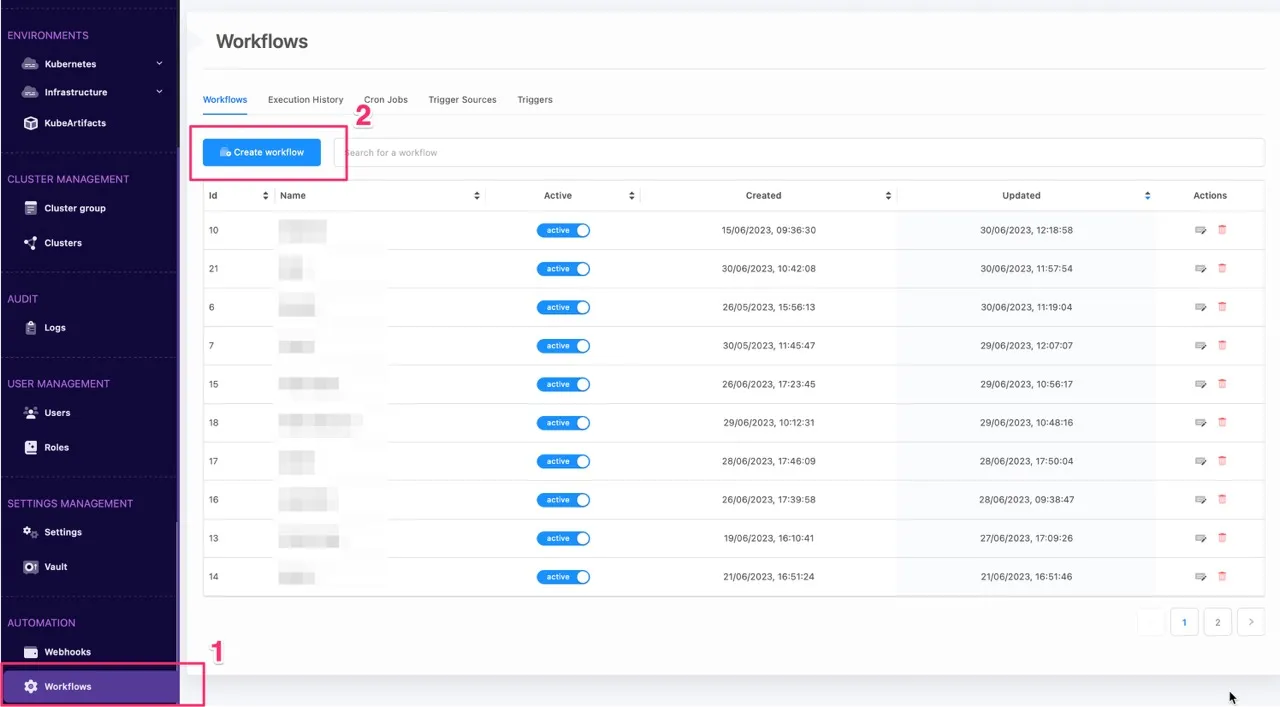
Task: Select the Trigger Sources tab
Action: [462, 100]
